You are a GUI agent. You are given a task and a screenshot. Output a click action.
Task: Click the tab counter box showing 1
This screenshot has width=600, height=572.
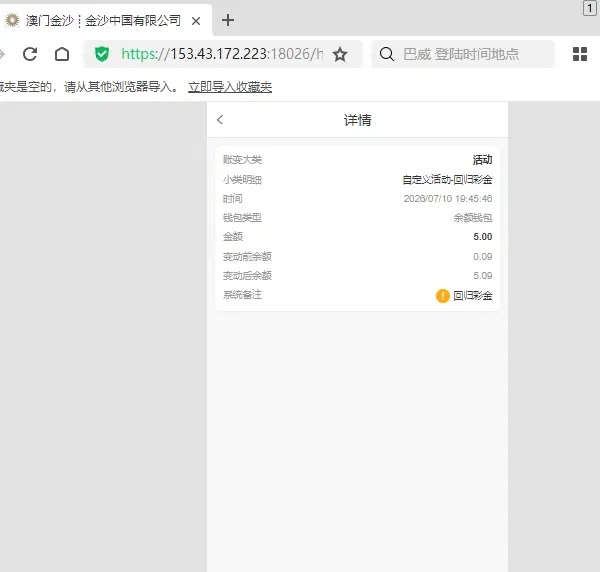click(x=590, y=8)
